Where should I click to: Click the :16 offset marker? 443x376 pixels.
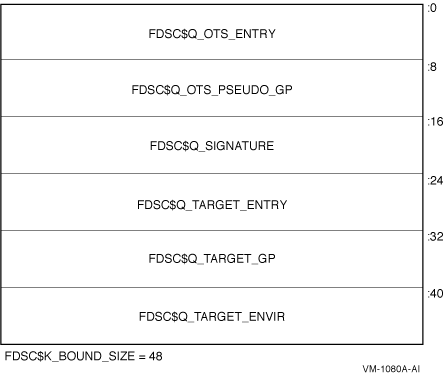click(435, 122)
